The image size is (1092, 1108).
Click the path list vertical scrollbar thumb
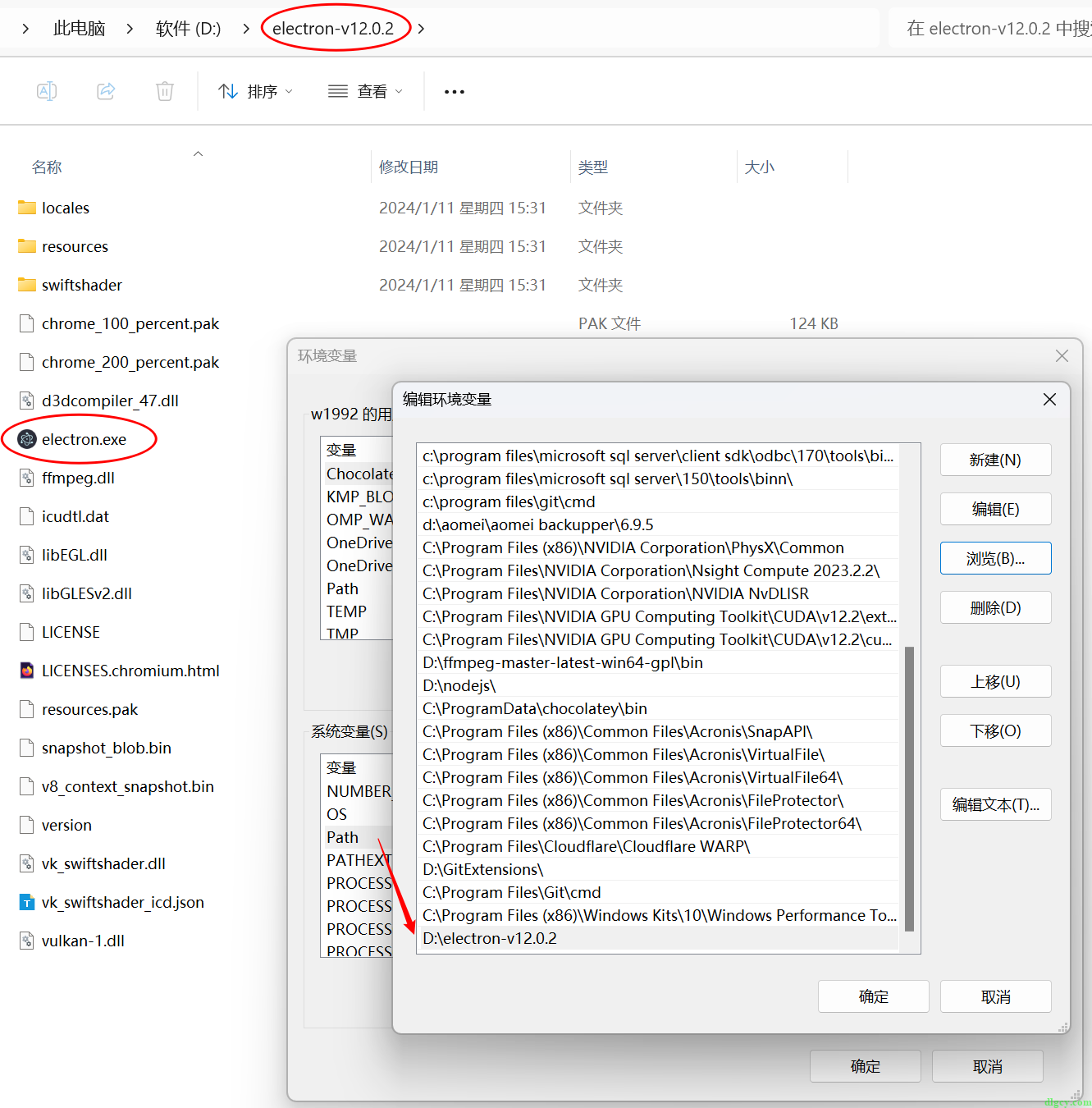coord(909,789)
